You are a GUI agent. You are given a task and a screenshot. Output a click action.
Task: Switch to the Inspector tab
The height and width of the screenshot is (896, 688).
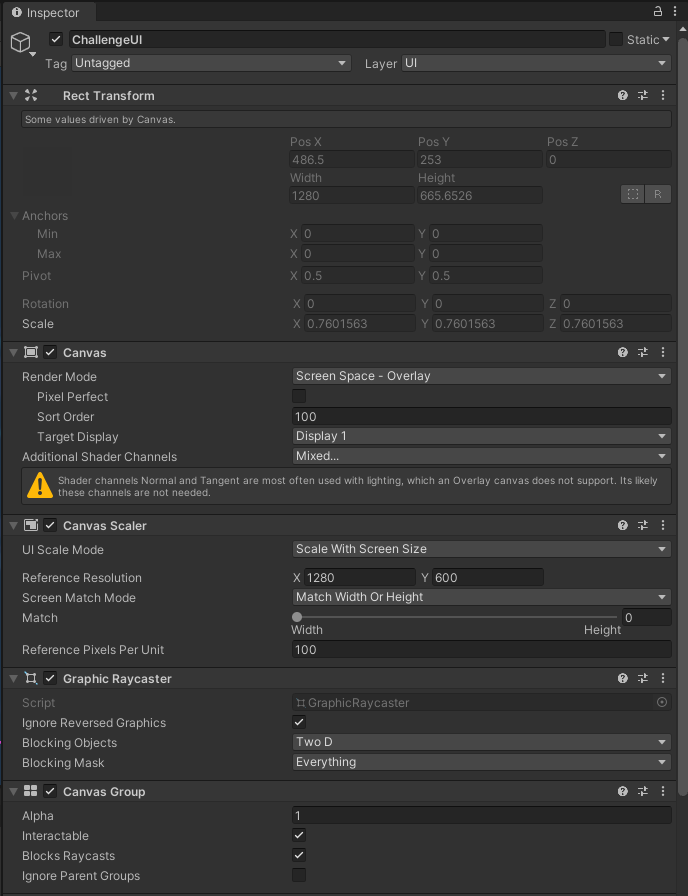click(48, 13)
